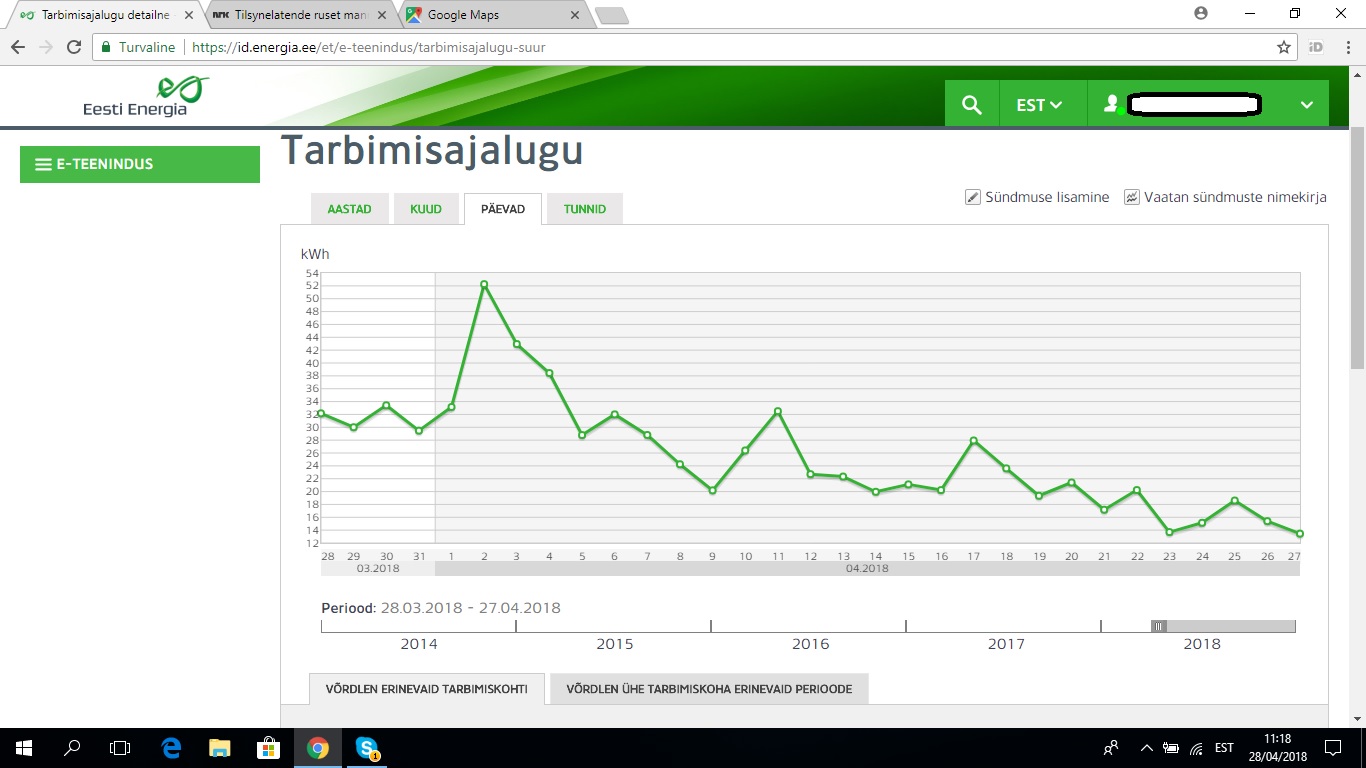Screen dimensions: 1366x768
Task: Click the period range slider handle
Action: coord(1158,626)
